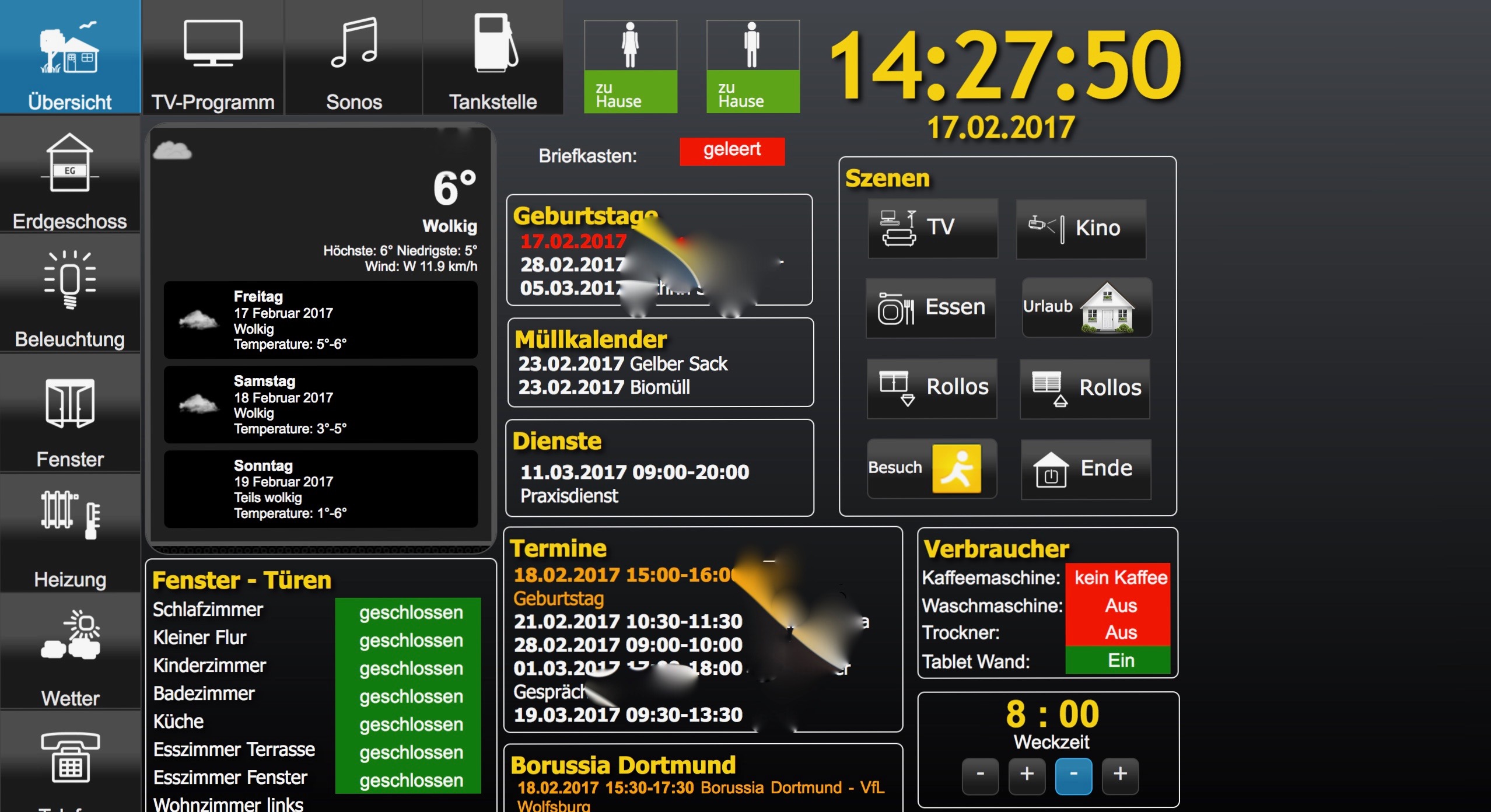The height and width of the screenshot is (812, 1491).
Task: Click the Samstag weather forecast entry
Action: click(320, 405)
